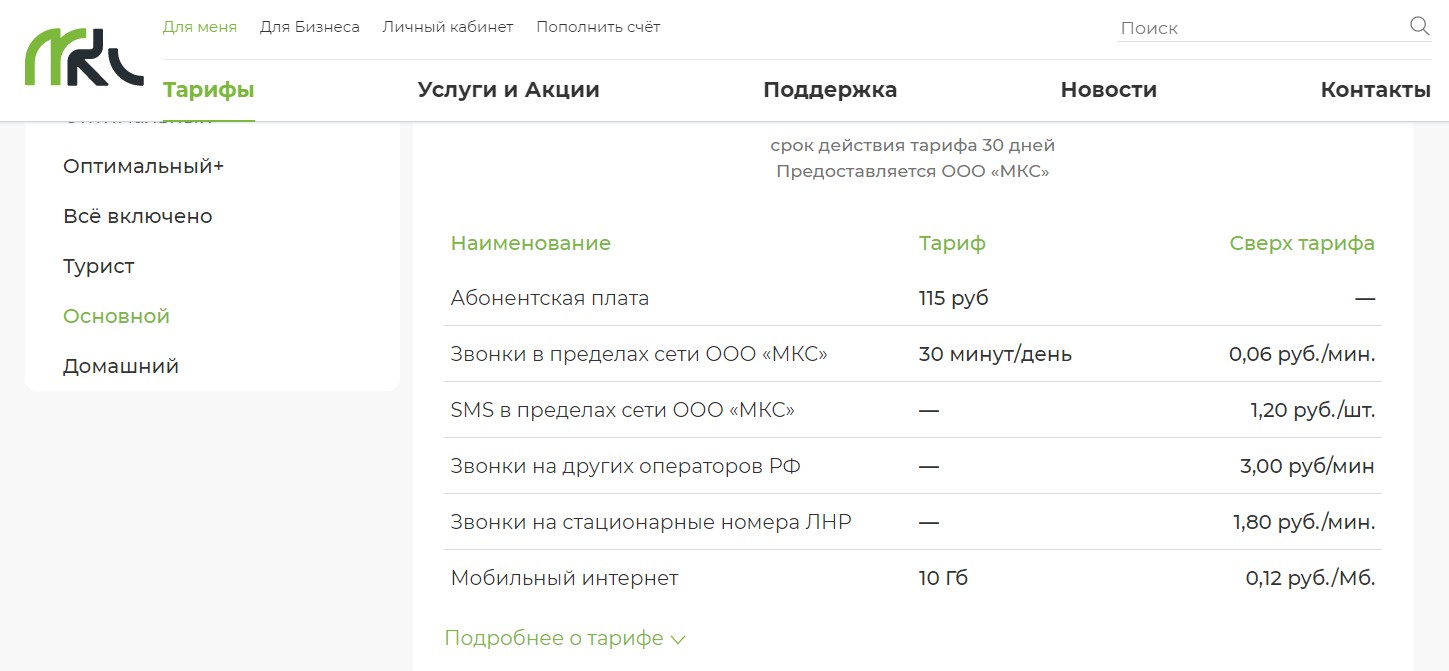Image resolution: width=1449 pixels, height=671 pixels.
Task: Expand the Подробнее о тарифе chevron
Action: 678,639
